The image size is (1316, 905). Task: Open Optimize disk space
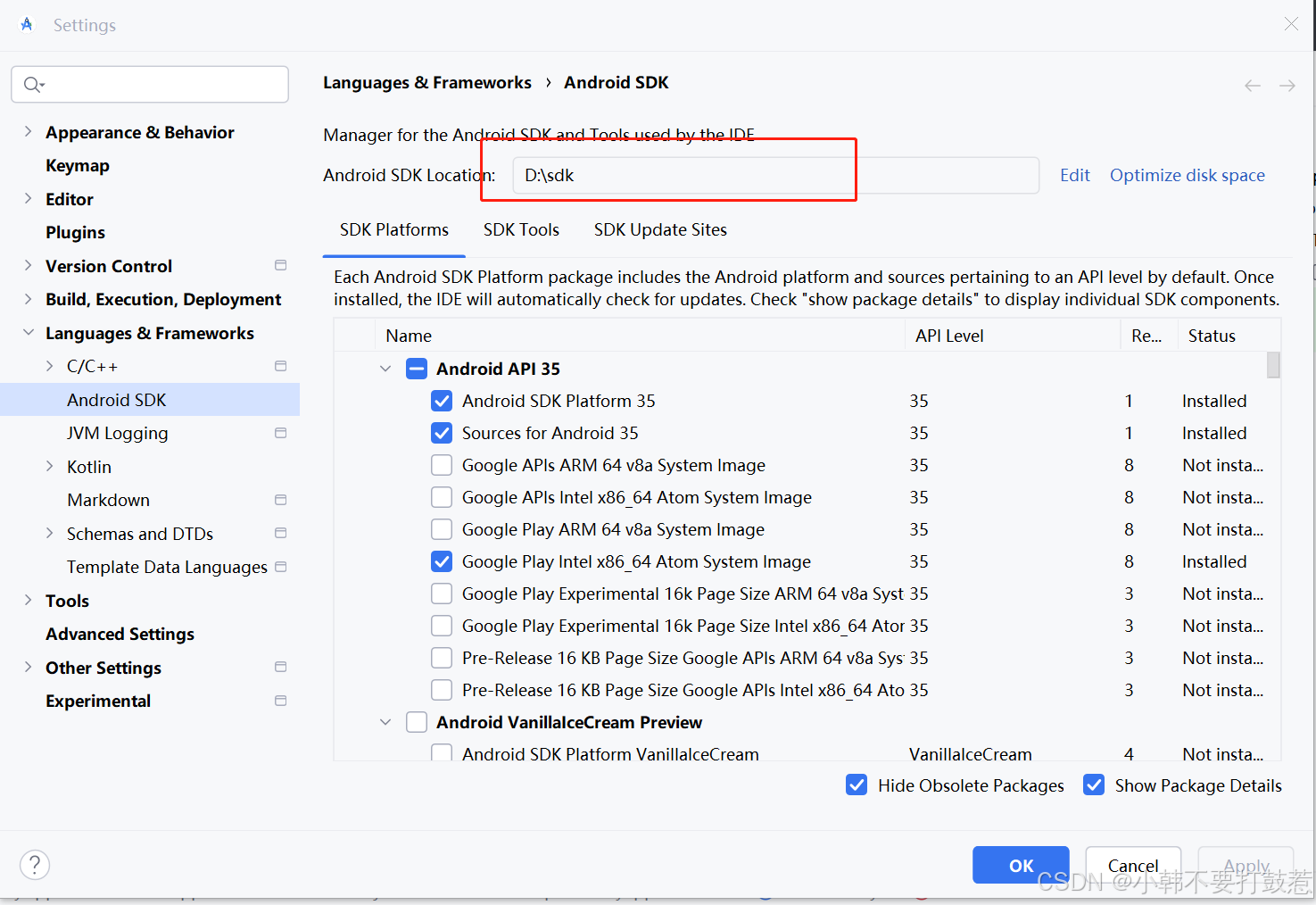coord(1187,175)
